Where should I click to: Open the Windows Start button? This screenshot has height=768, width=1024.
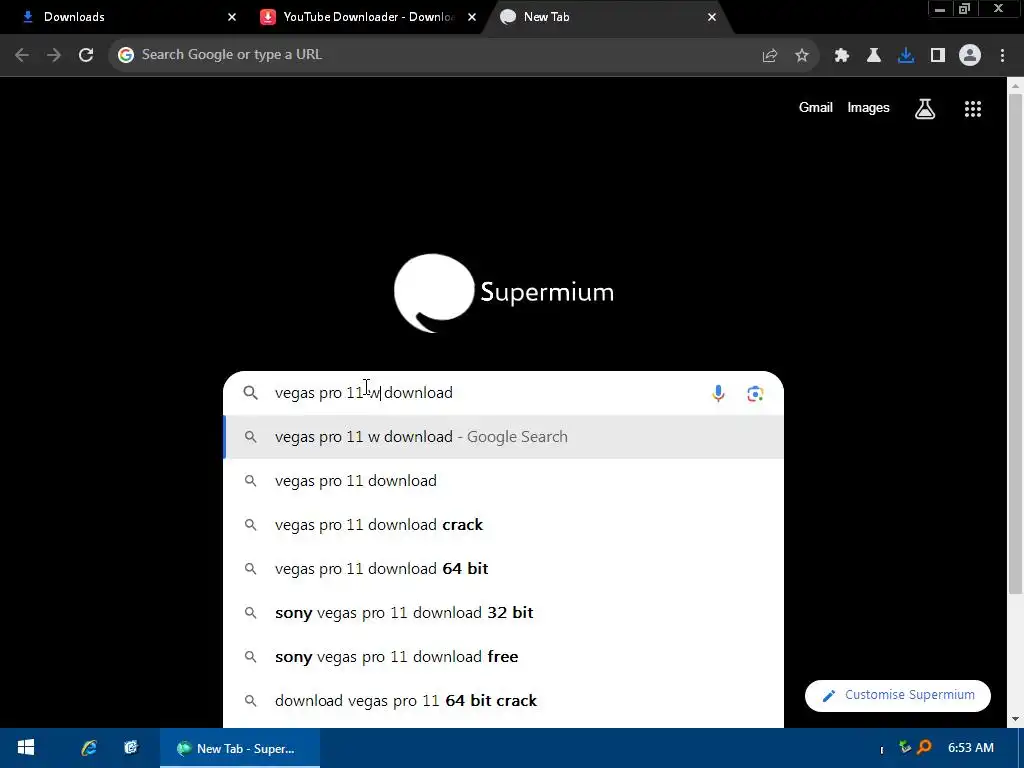pyautogui.click(x=26, y=748)
